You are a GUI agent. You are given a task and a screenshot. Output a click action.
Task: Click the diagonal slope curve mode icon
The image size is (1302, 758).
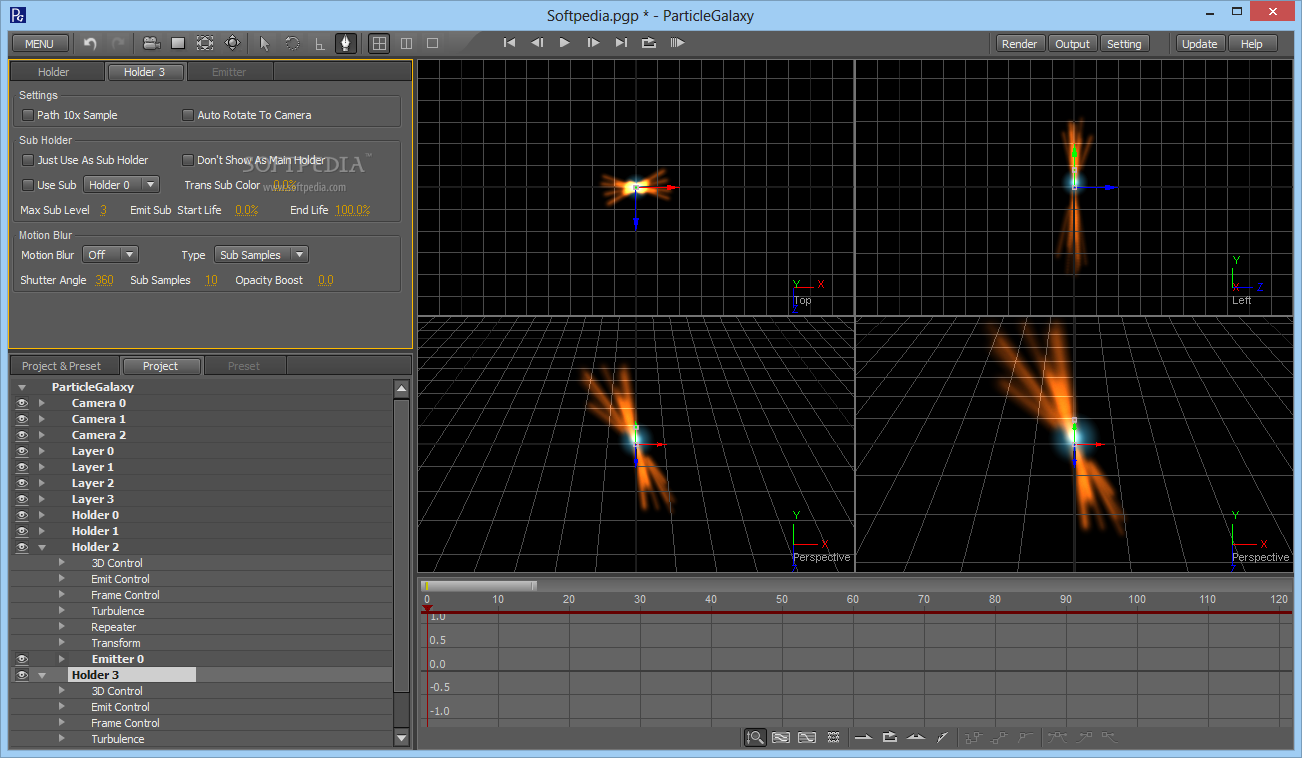pyautogui.click(x=942, y=737)
